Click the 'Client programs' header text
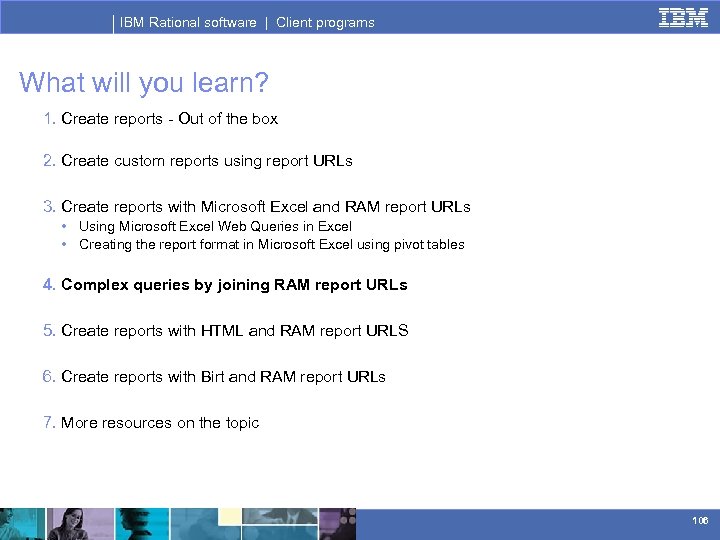 point(325,22)
